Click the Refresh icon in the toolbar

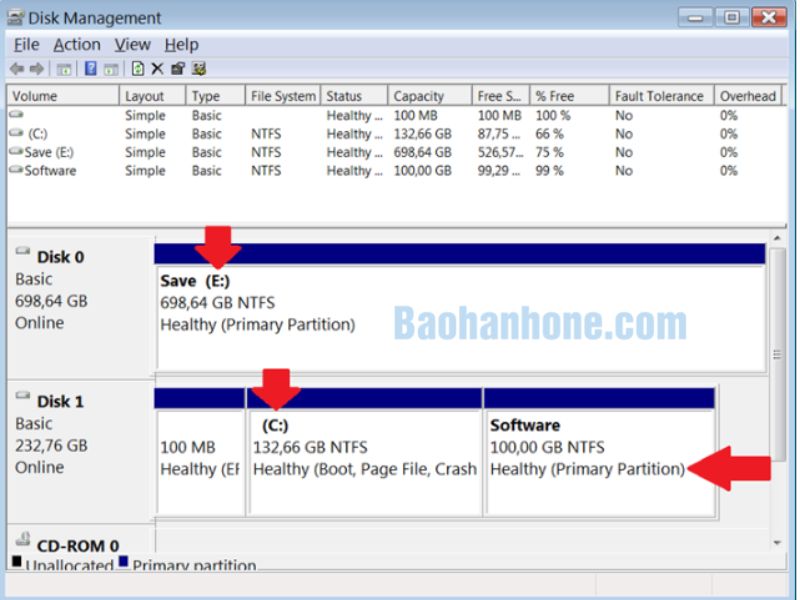(x=138, y=69)
